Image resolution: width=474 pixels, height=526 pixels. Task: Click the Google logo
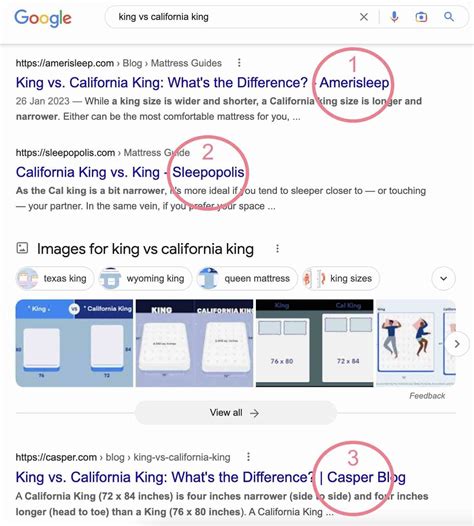tap(43, 18)
